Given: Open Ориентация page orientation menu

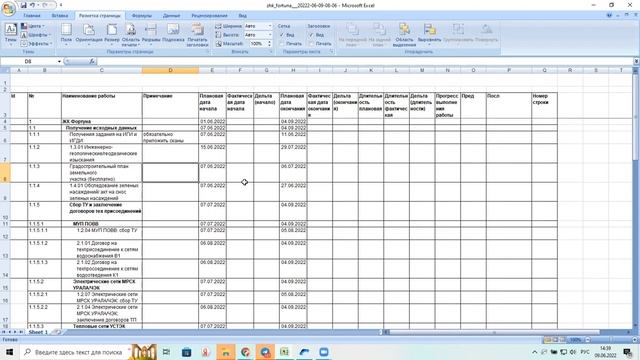Looking at the screenshot, I should tap(89, 34).
